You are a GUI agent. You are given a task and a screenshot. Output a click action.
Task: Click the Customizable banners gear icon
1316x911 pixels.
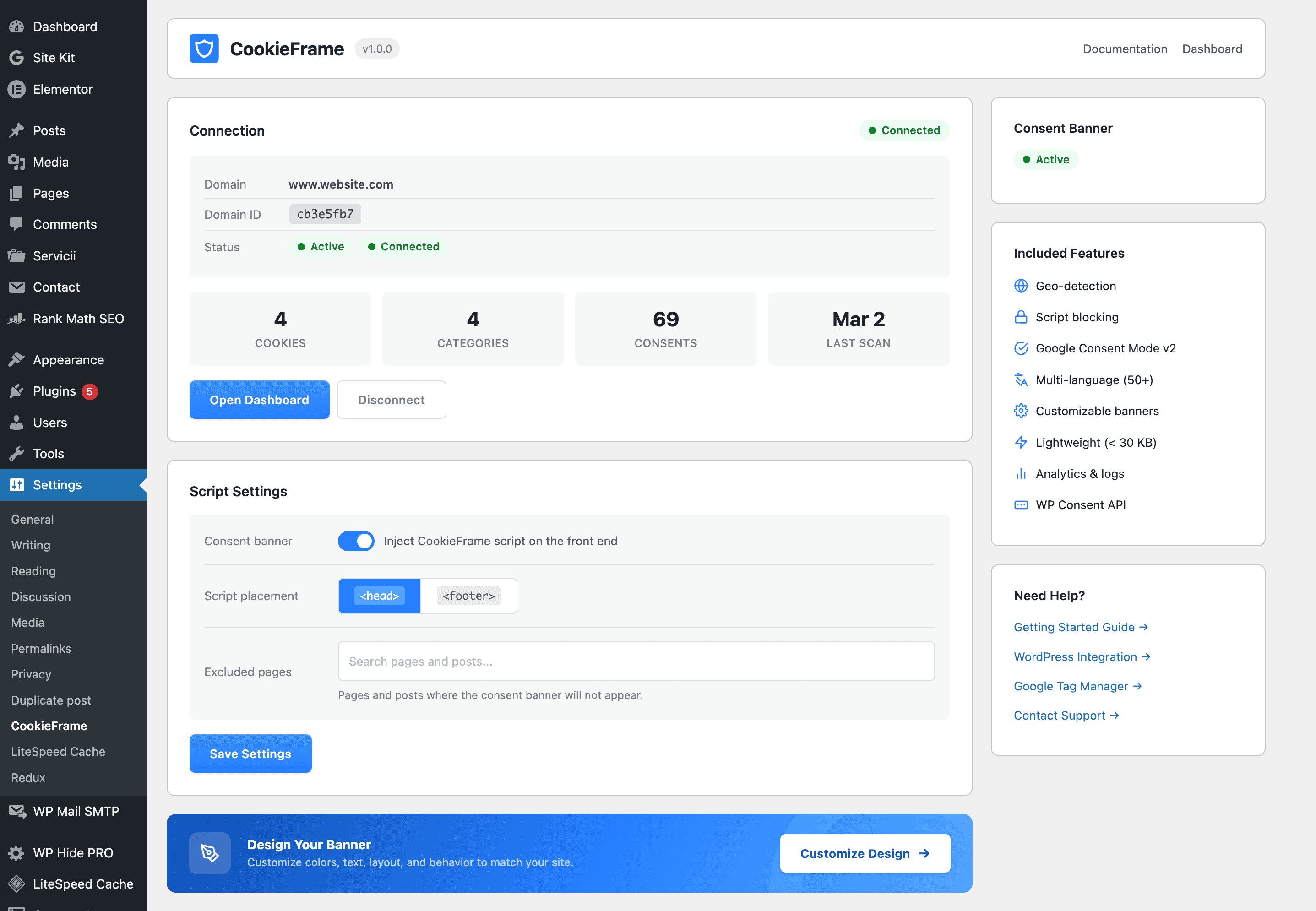tap(1021, 411)
